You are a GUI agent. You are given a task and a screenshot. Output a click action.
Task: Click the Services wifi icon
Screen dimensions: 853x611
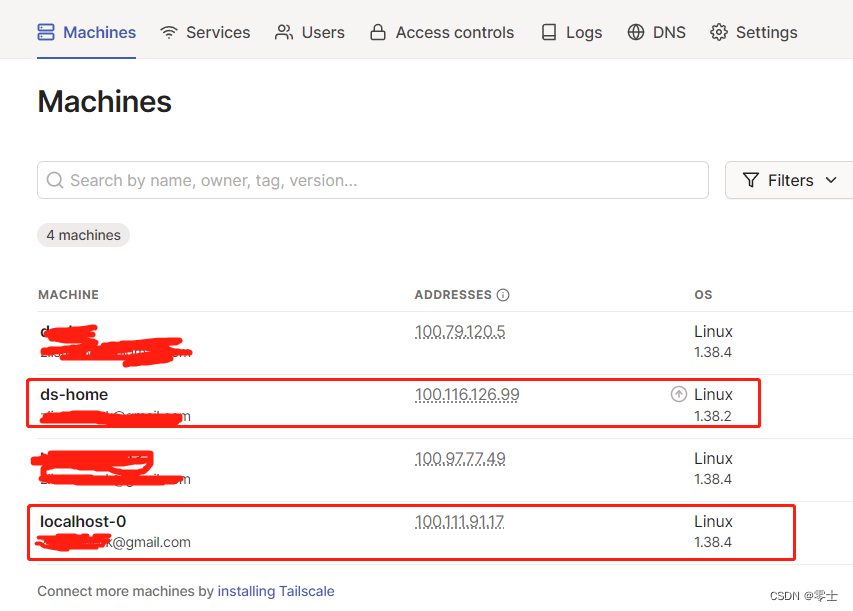click(x=169, y=33)
